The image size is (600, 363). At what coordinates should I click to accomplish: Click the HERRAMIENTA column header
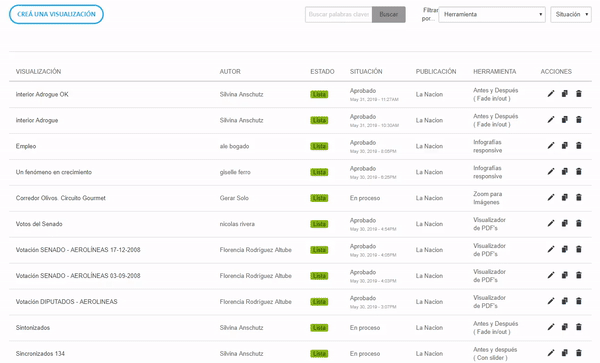(494, 72)
